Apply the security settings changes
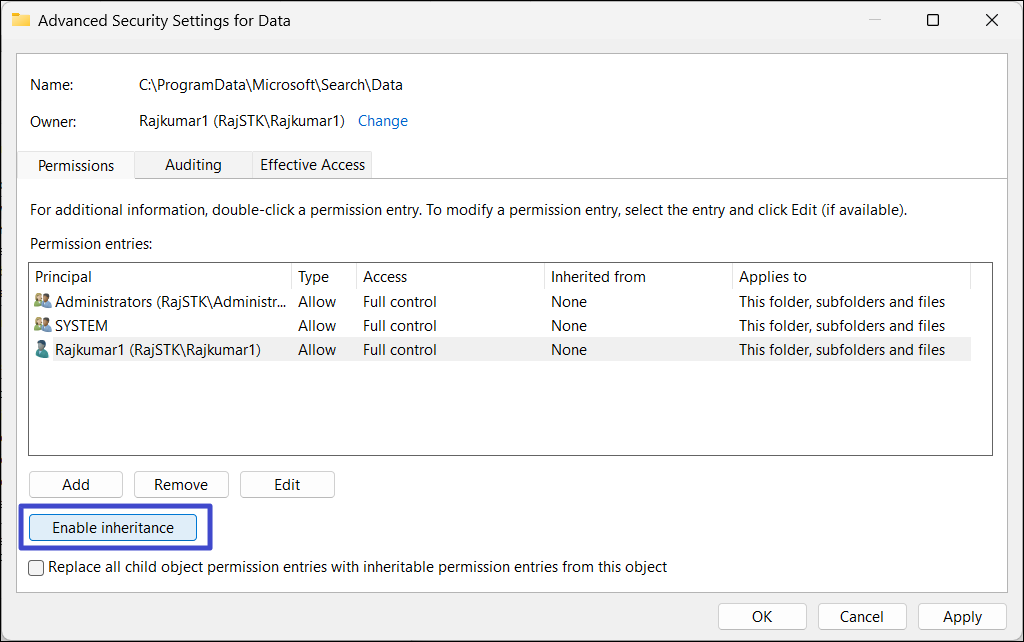This screenshot has width=1024, height=642. (x=962, y=617)
